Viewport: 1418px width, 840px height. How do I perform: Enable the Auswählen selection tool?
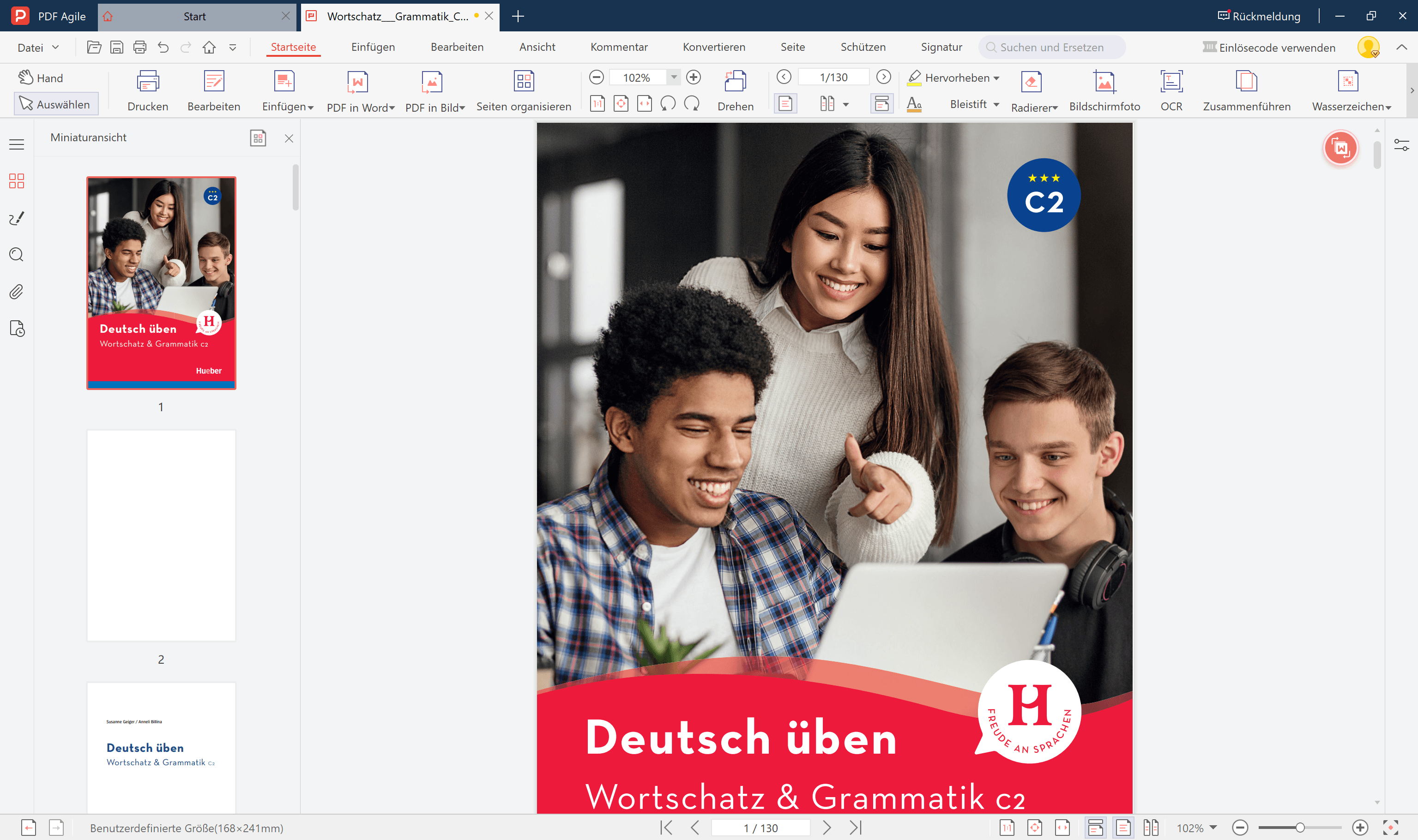click(55, 104)
